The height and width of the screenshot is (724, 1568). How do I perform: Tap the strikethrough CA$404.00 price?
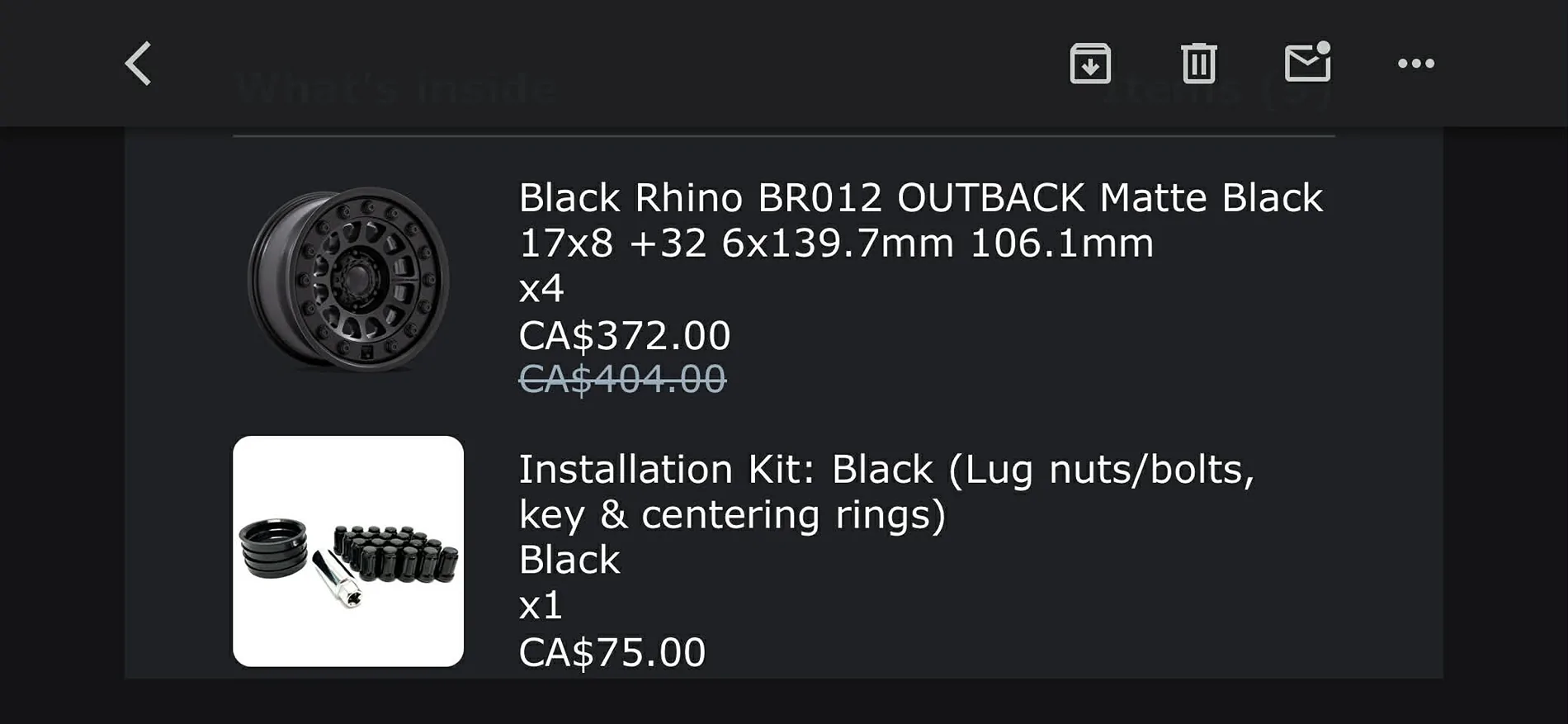[x=623, y=380]
